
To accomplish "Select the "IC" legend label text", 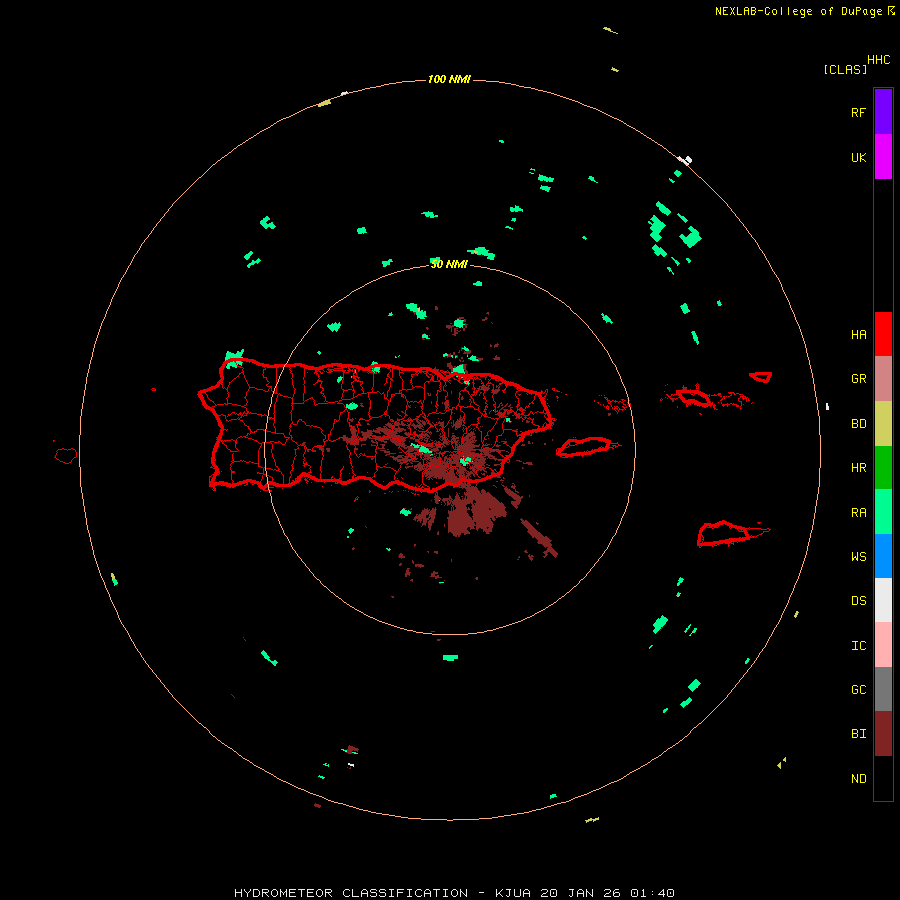I will [x=858, y=646].
